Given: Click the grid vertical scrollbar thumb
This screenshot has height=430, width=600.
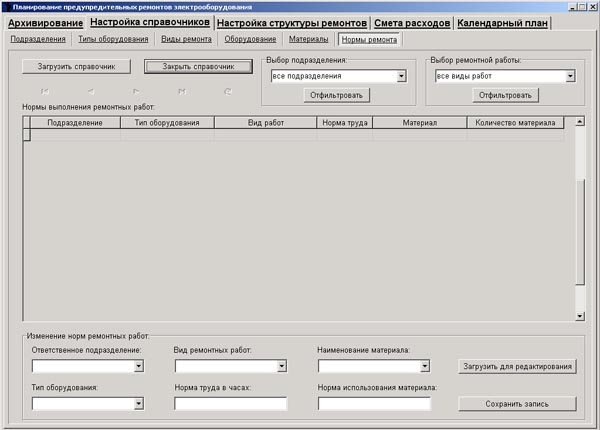Looking at the screenshot, I should (x=580, y=232).
